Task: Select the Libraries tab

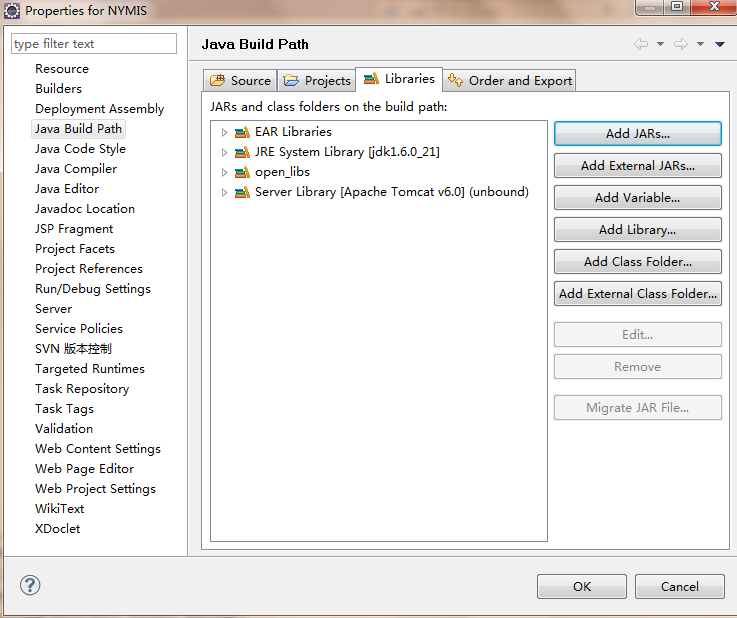Action: click(x=399, y=79)
